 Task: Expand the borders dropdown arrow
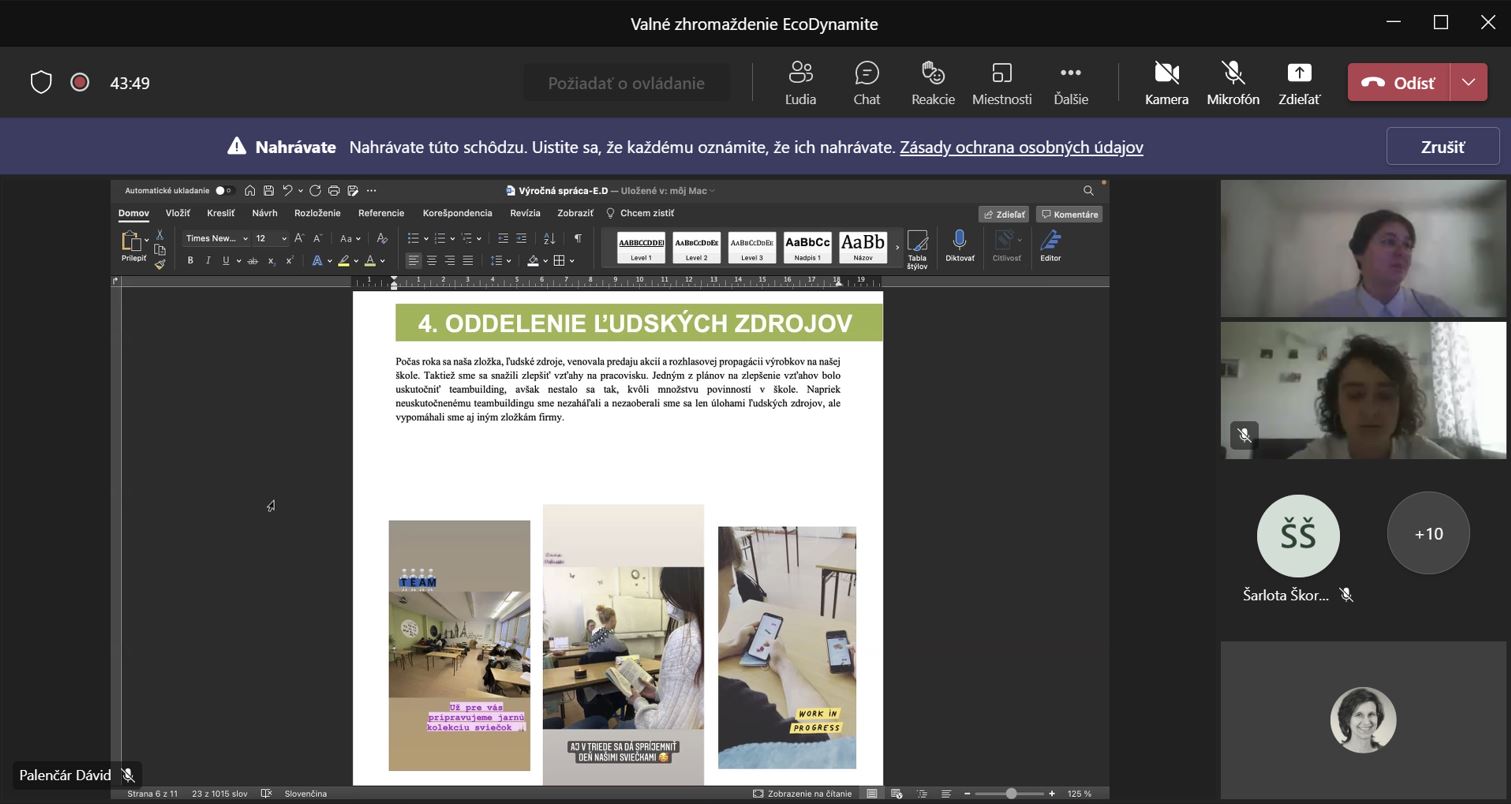point(571,260)
